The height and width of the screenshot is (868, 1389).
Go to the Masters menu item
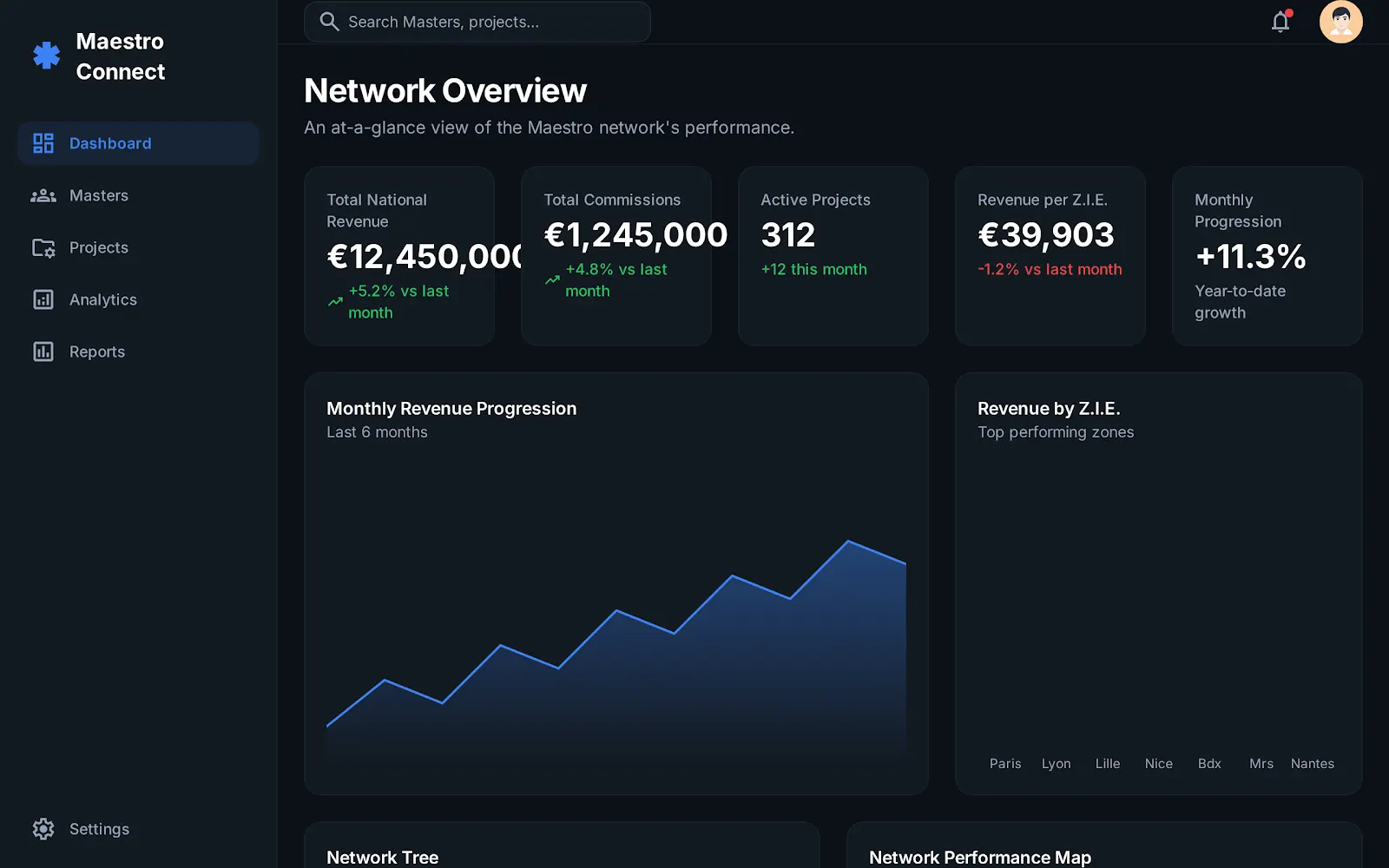(139, 195)
